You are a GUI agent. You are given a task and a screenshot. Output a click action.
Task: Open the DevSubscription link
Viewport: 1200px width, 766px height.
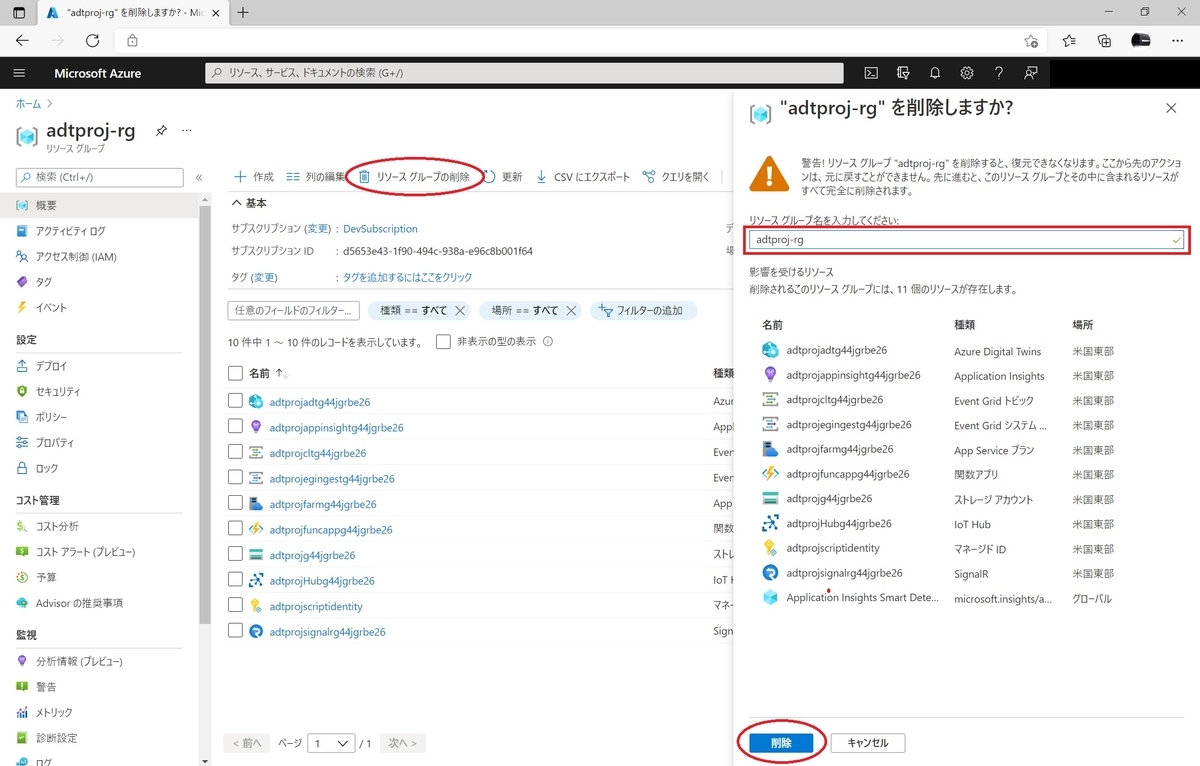coord(380,229)
